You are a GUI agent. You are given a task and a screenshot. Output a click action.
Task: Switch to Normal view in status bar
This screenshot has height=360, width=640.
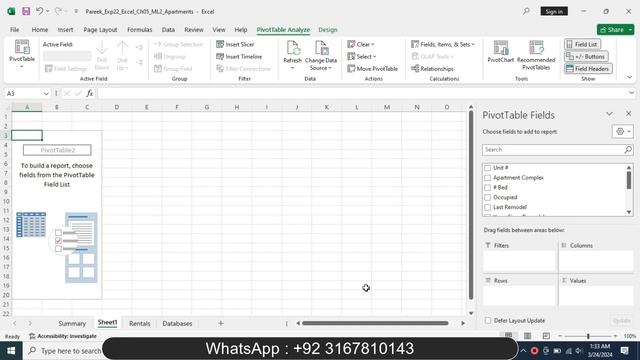click(x=508, y=336)
